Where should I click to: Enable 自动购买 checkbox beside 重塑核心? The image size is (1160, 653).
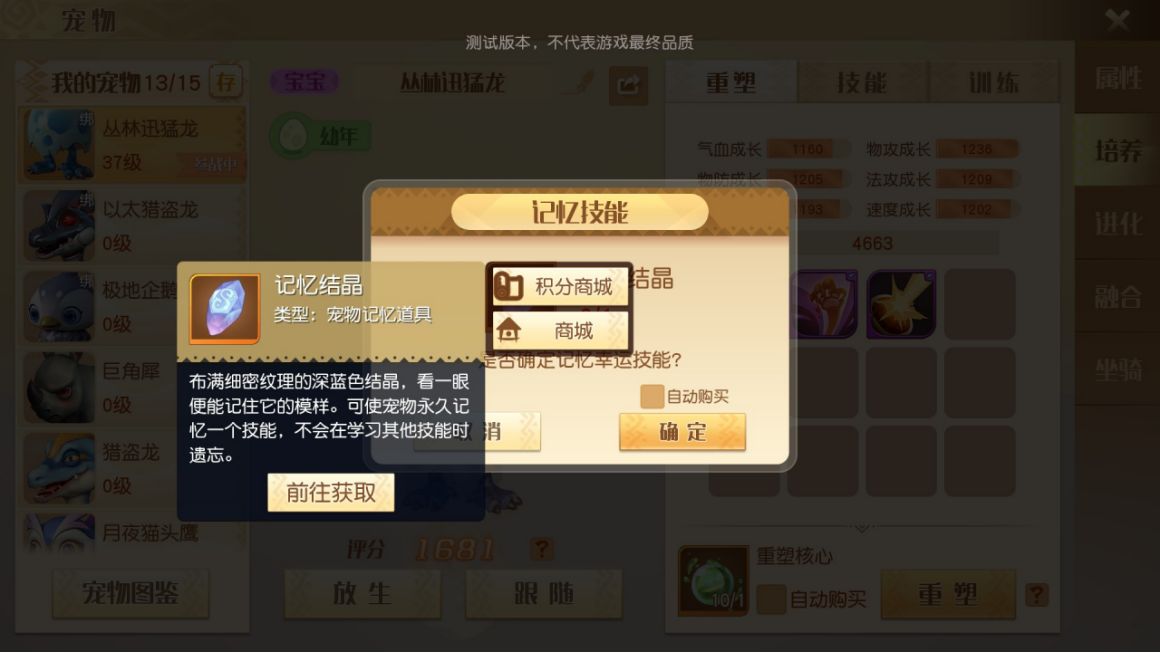772,599
